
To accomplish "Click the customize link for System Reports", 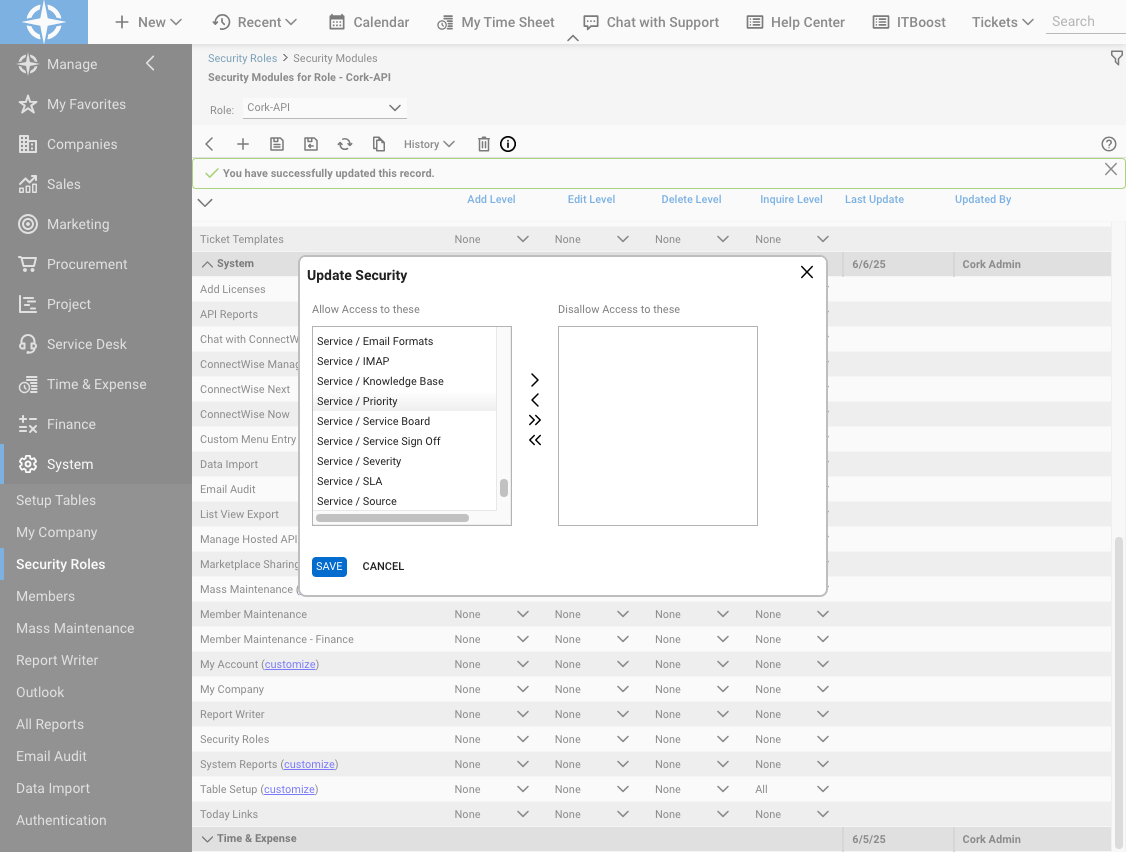I will click(x=310, y=764).
